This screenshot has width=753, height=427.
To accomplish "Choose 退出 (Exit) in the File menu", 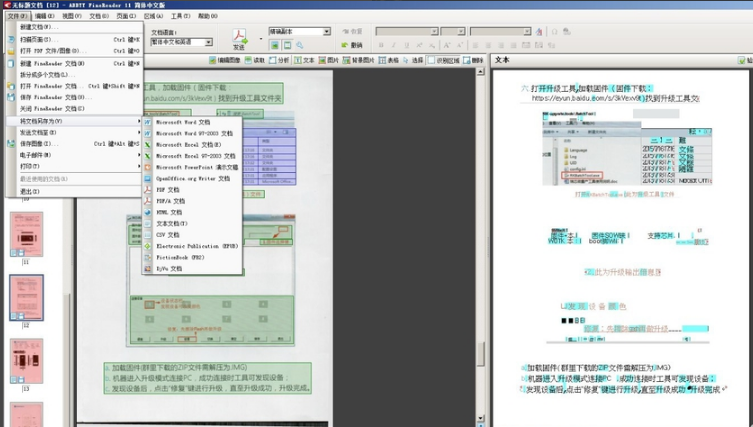I will [74, 192].
